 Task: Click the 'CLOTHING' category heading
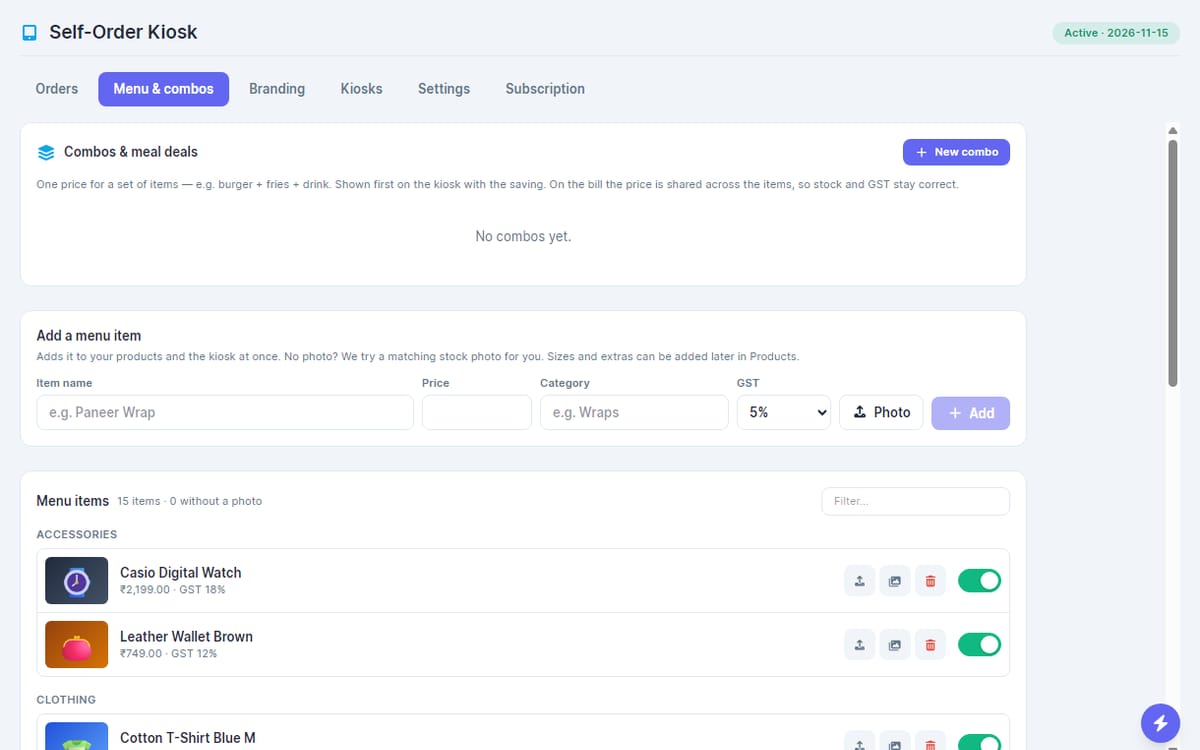point(66,700)
